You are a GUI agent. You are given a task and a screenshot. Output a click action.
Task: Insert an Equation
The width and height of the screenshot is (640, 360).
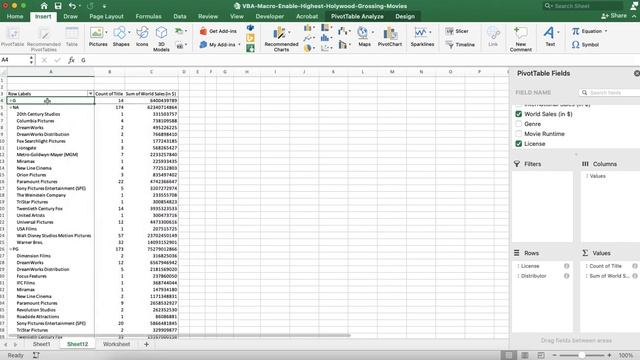point(587,31)
